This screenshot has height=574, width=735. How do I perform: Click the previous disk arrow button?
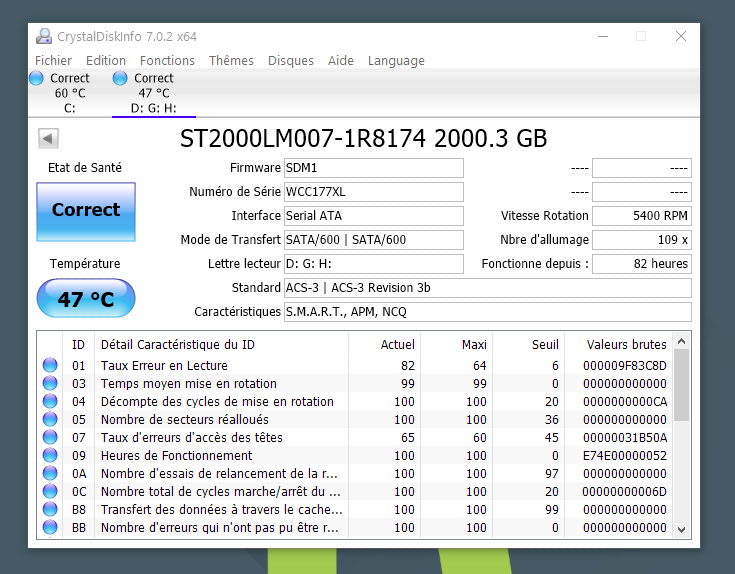pyautogui.click(x=48, y=138)
